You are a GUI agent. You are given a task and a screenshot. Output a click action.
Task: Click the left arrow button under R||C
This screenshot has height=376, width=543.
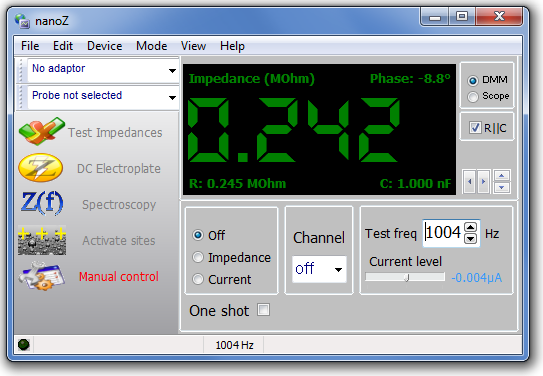click(x=470, y=181)
